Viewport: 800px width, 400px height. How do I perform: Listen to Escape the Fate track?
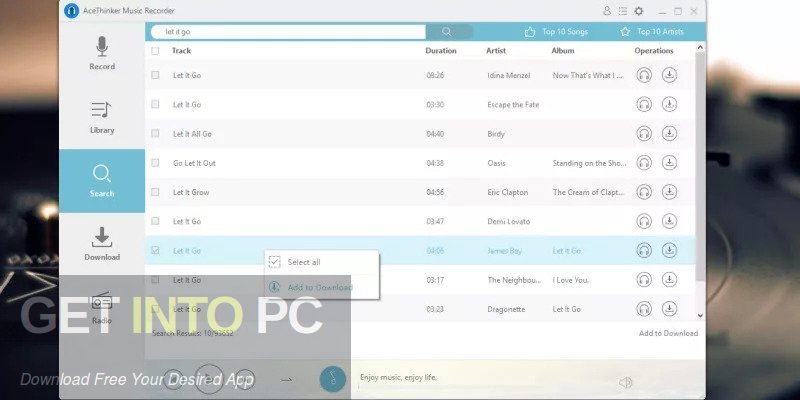pyautogui.click(x=644, y=105)
